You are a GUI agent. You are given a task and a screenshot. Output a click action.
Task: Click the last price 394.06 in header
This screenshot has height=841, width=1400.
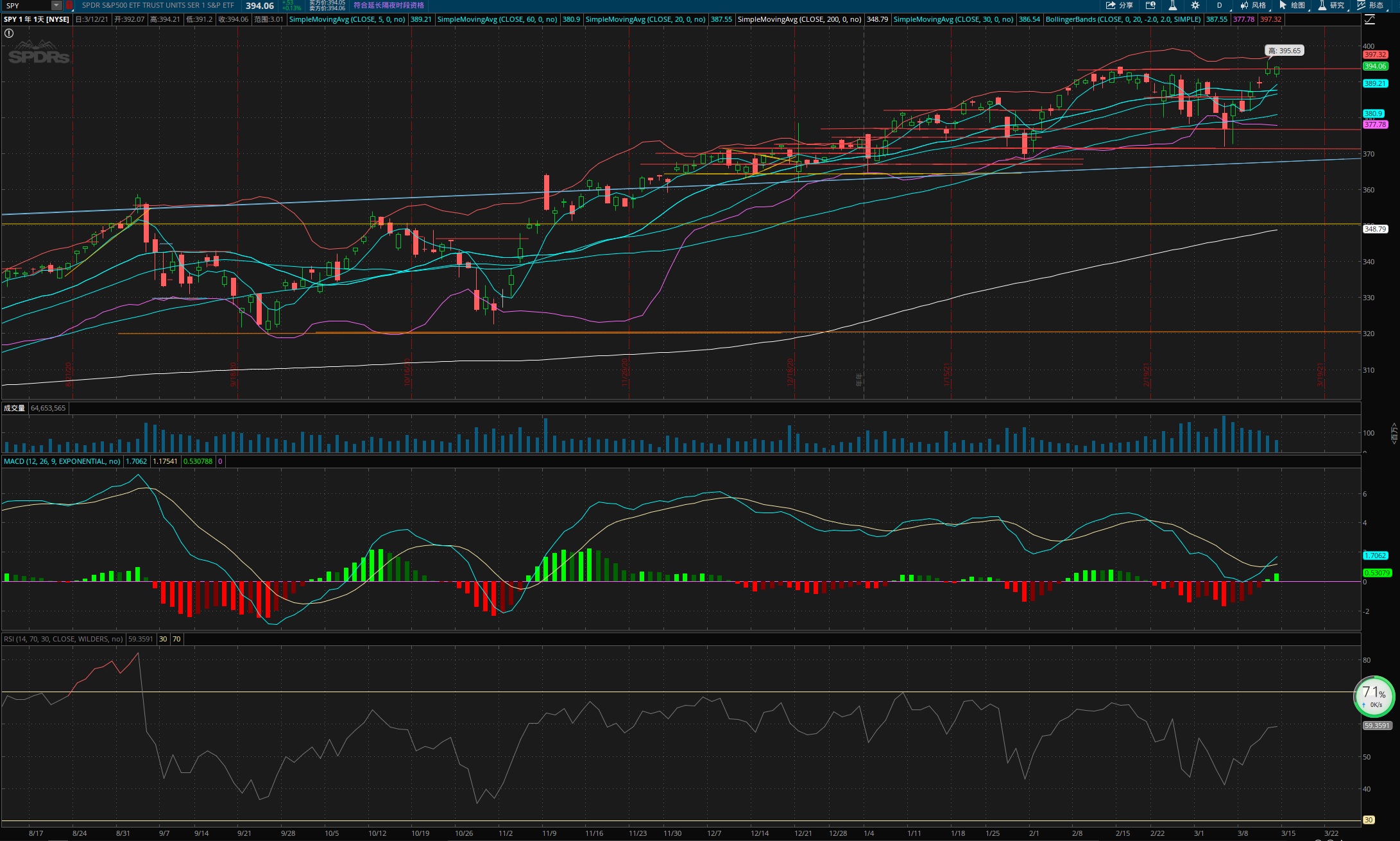(x=260, y=6)
